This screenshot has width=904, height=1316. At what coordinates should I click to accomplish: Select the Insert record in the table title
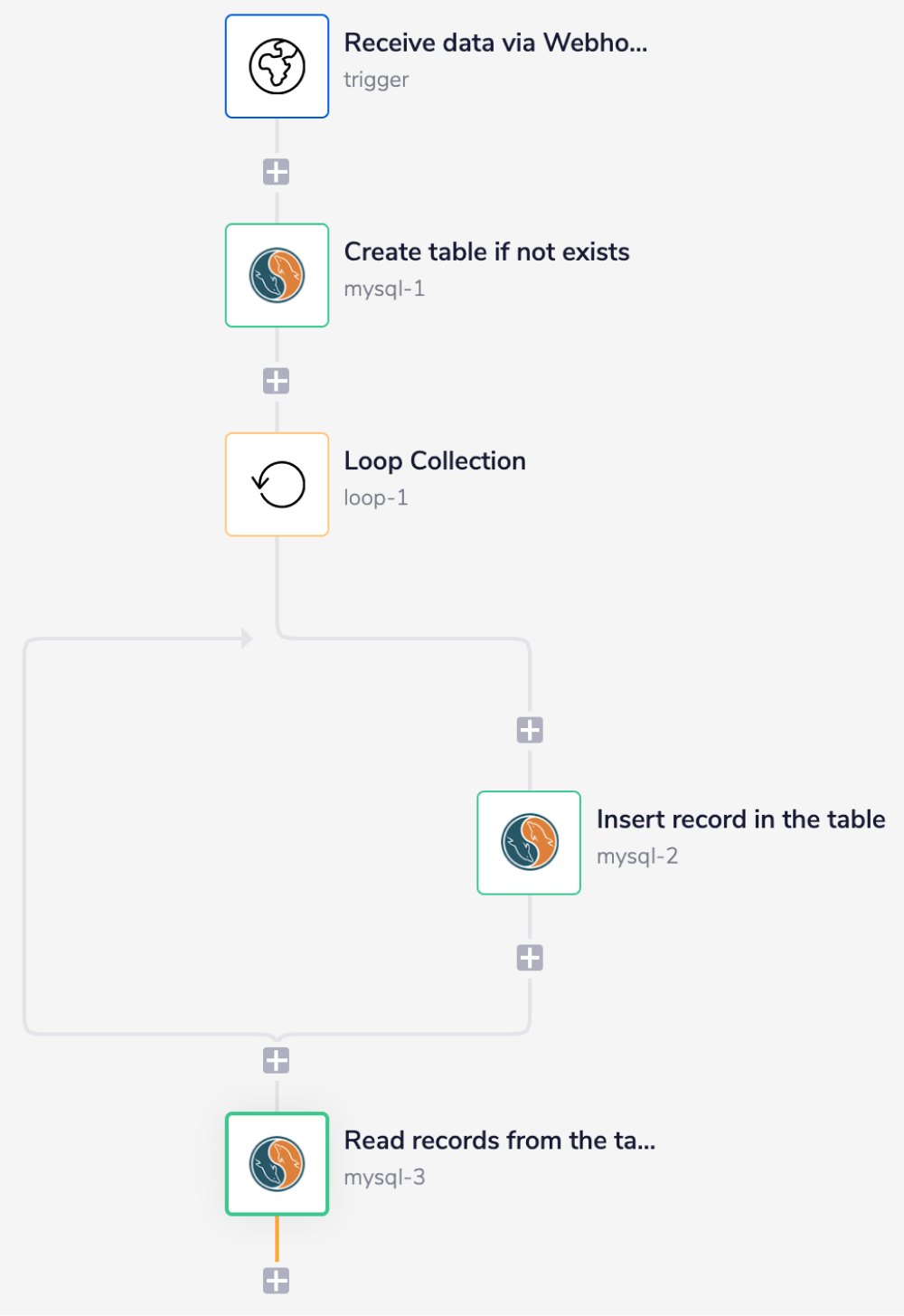pyautogui.click(x=741, y=819)
